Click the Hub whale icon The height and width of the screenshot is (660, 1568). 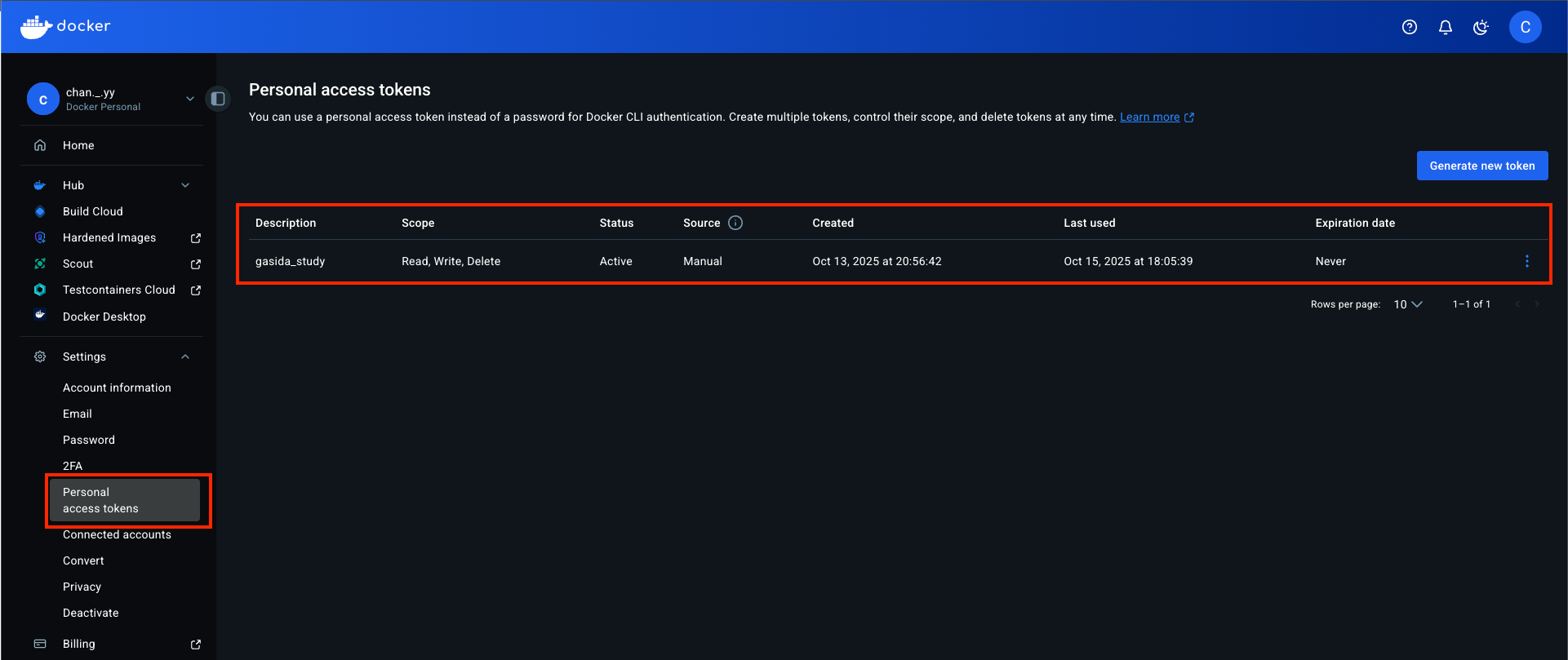click(x=40, y=185)
